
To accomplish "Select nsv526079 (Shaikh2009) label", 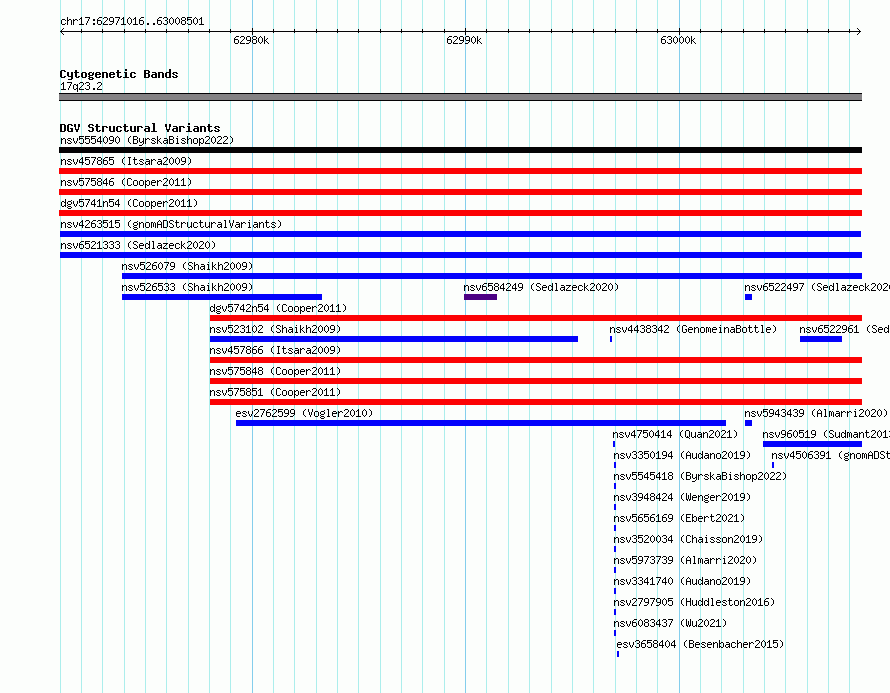I will click(x=187, y=266).
